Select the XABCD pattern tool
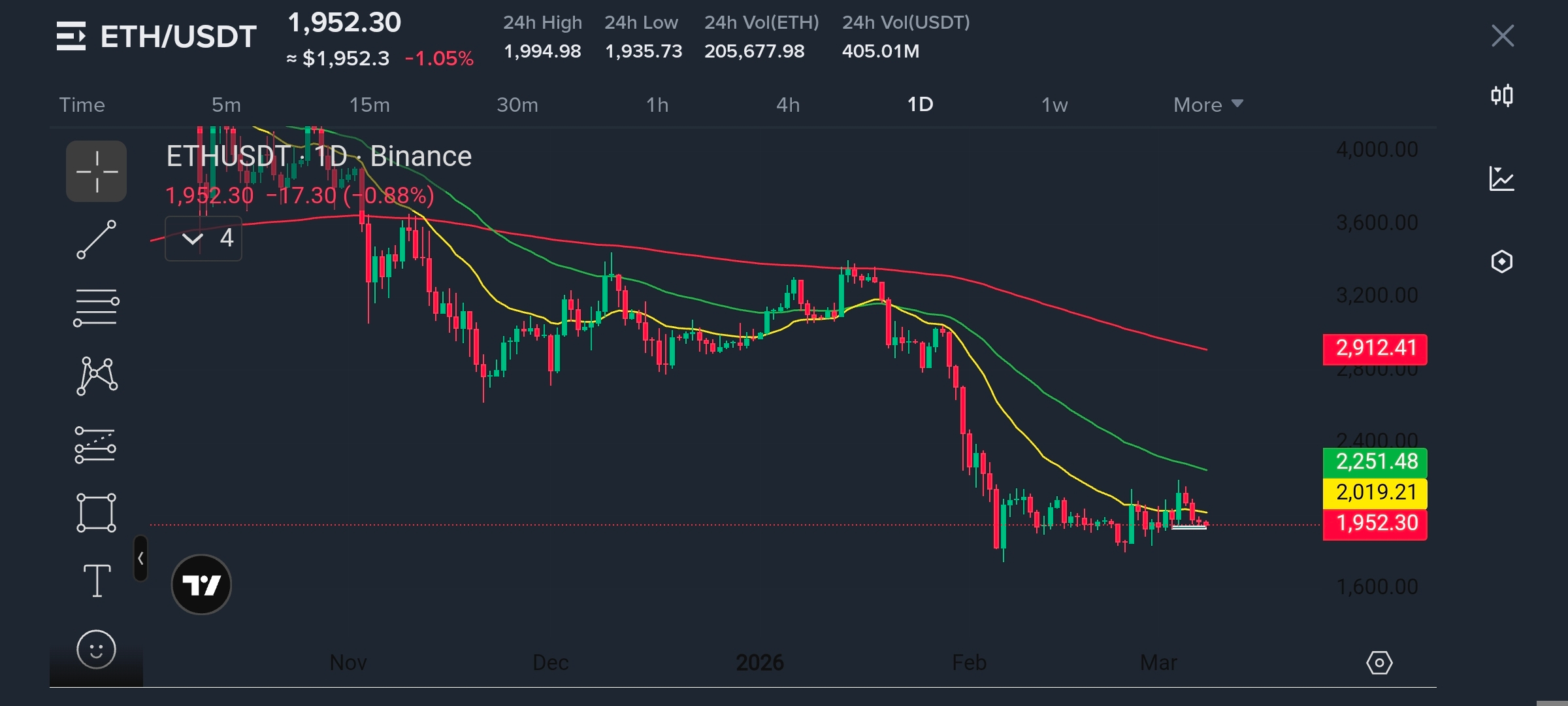This screenshot has width=1568, height=706. click(x=96, y=376)
